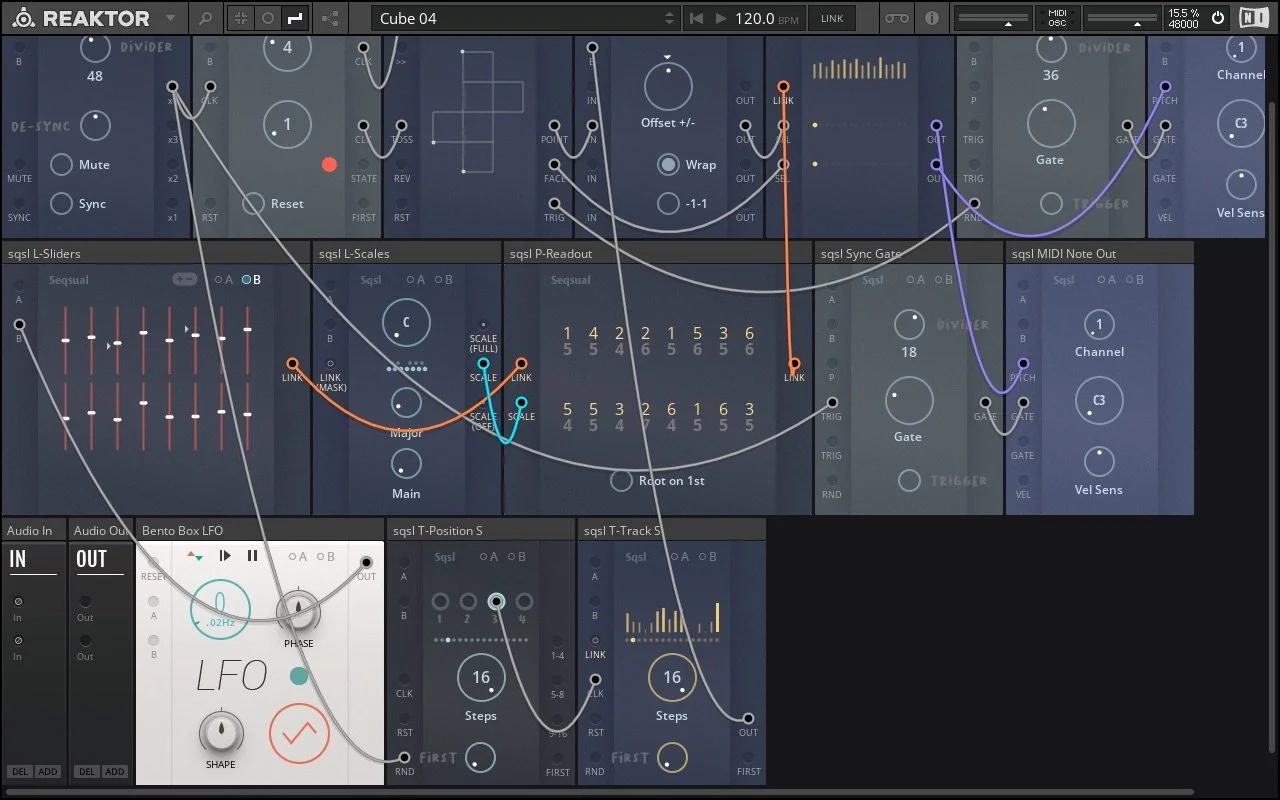Click the search magnifier icon in toolbar

(x=205, y=18)
